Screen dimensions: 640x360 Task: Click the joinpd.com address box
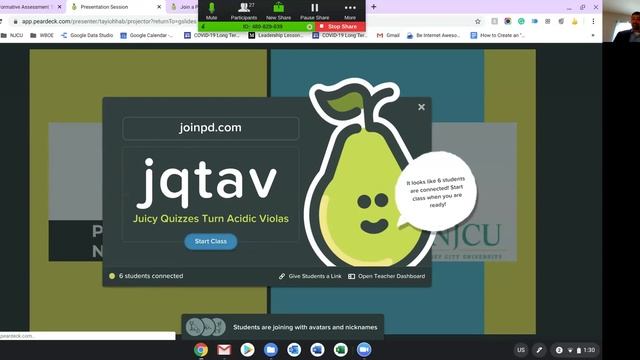211,128
